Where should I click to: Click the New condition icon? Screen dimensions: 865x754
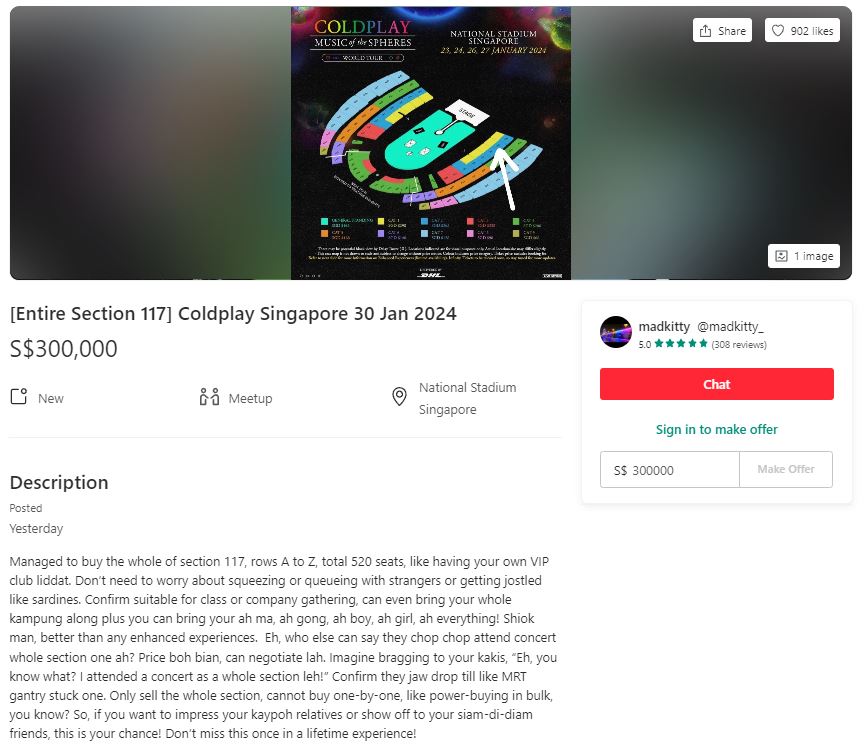pos(19,397)
